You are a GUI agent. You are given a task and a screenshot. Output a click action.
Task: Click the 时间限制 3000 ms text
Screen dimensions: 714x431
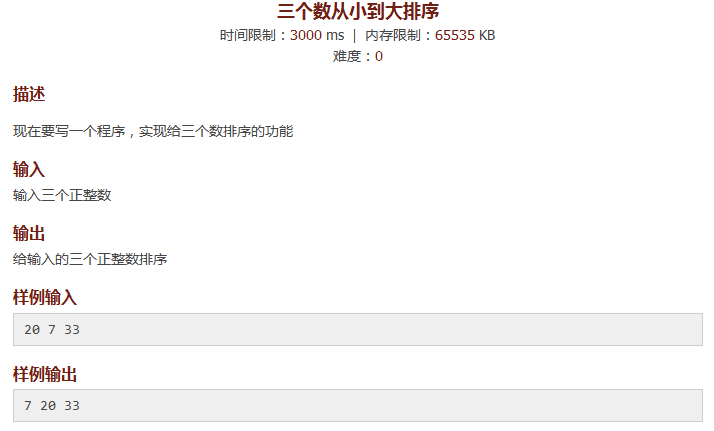tap(282, 35)
